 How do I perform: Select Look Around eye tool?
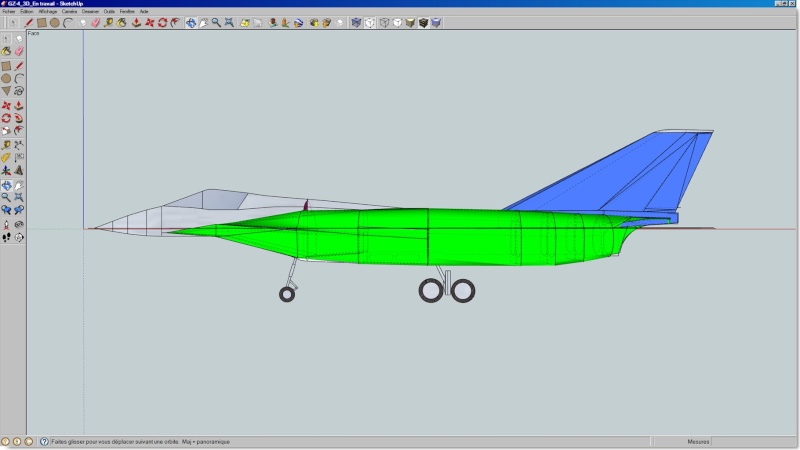click(19, 224)
